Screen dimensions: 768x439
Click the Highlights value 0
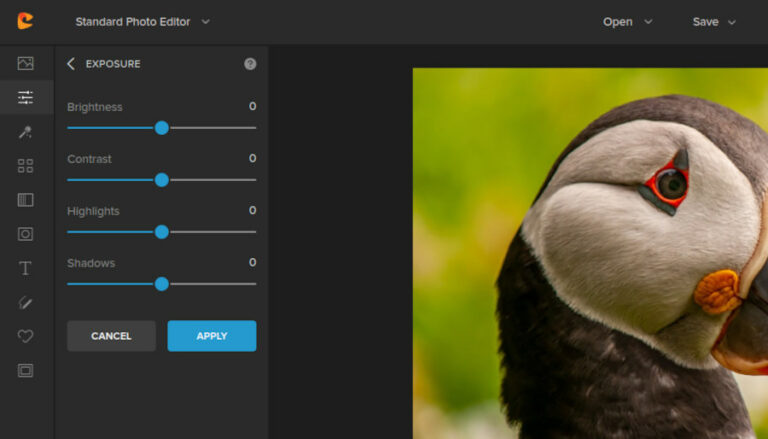point(252,210)
